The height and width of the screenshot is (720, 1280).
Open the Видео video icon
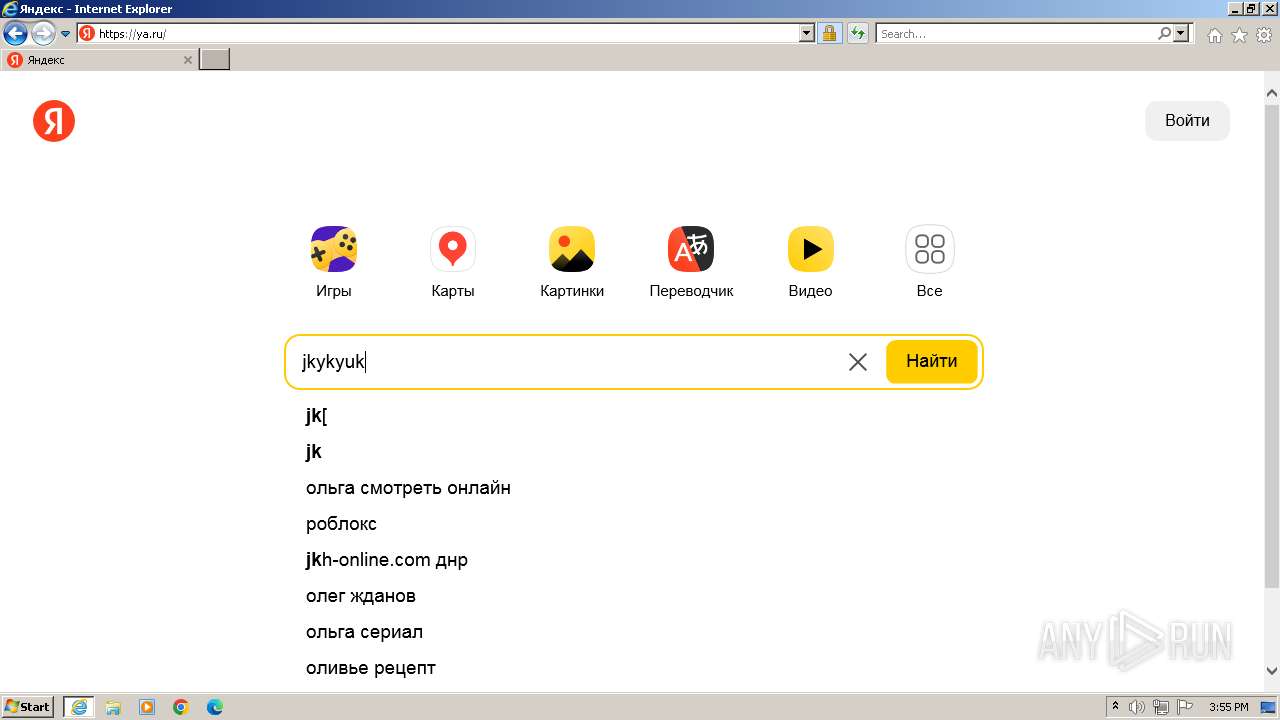click(x=810, y=249)
